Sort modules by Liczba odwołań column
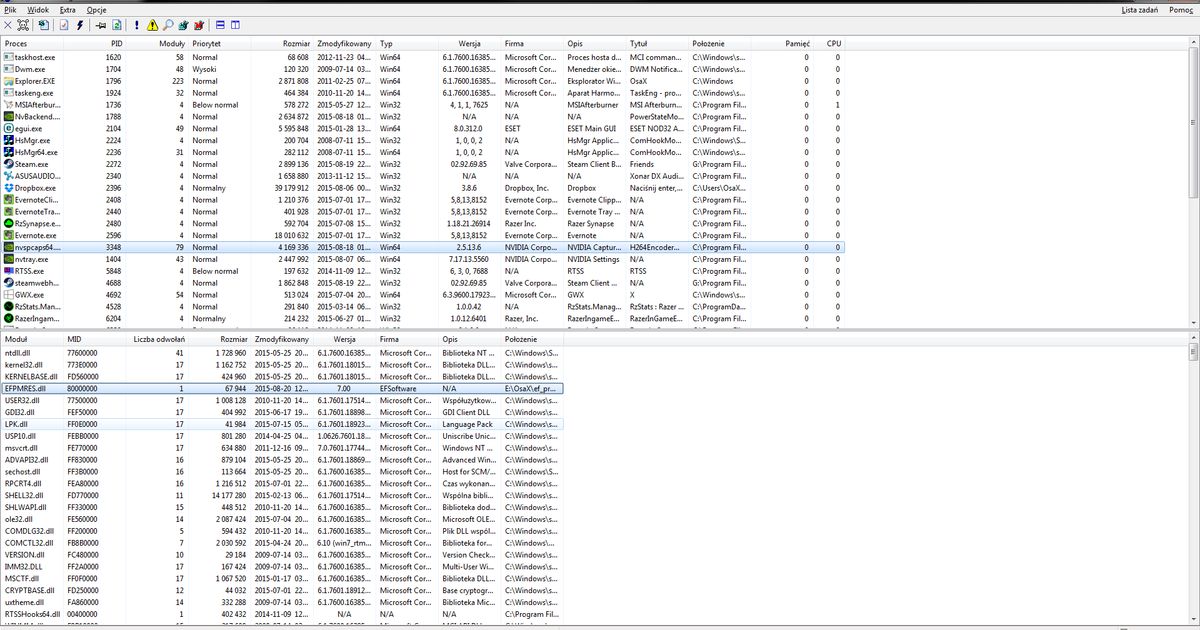This screenshot has width=1200, height=630. point(157,340)
